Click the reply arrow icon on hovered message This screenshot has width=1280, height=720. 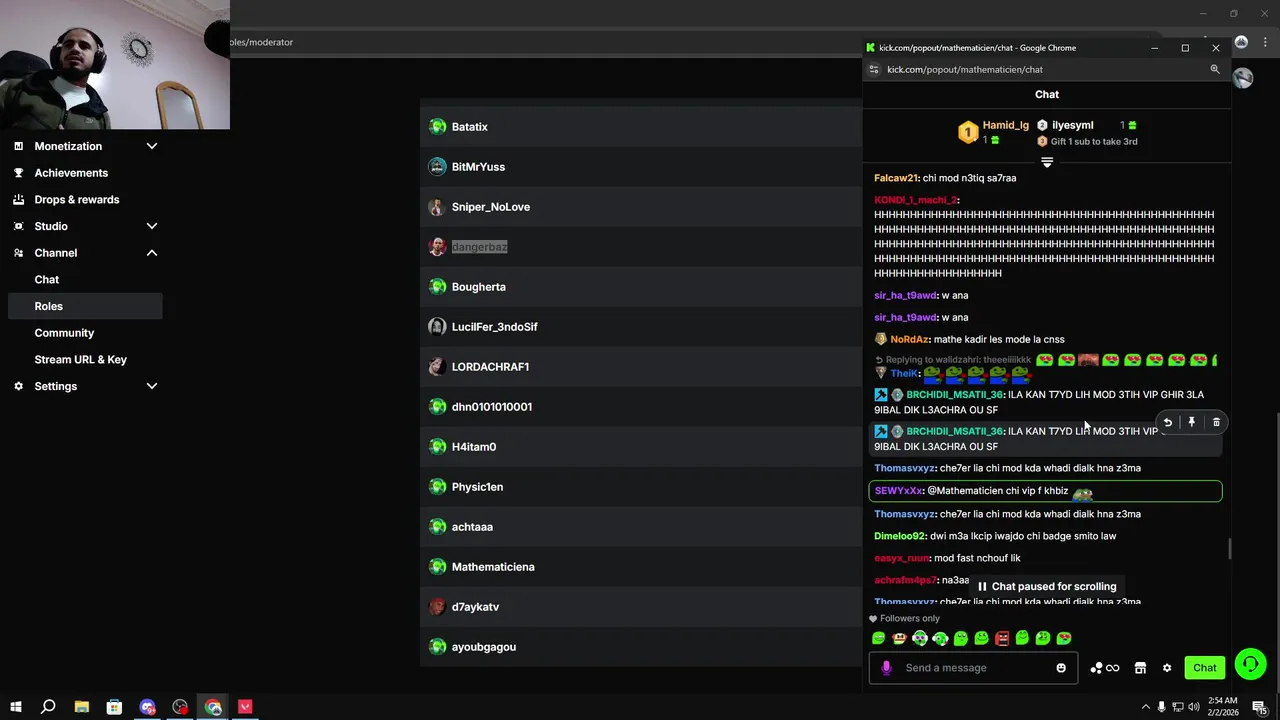[1167, 422]
